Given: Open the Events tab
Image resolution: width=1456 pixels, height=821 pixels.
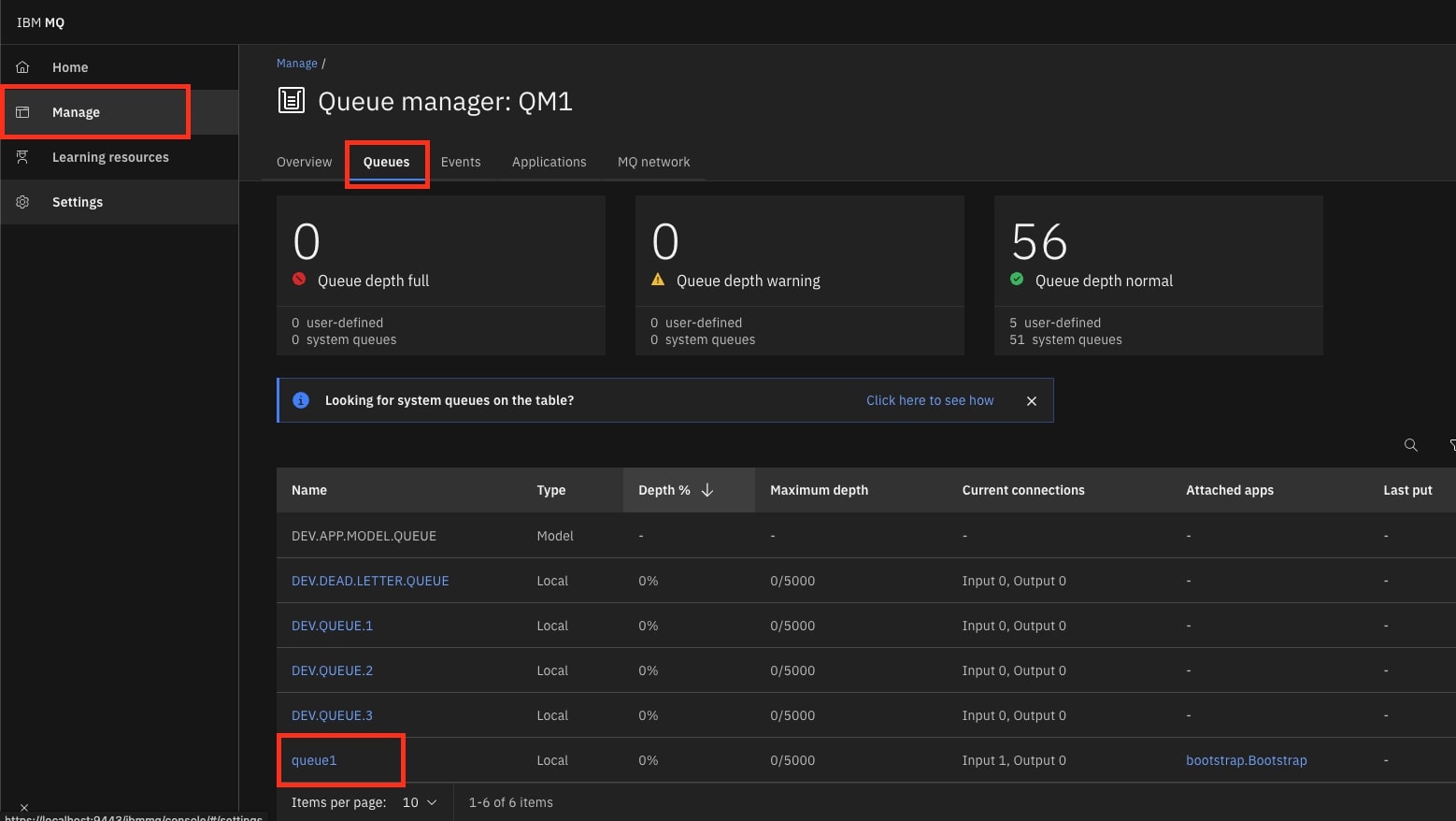Looking at the screenshot, I should click(x=461, y=162).
